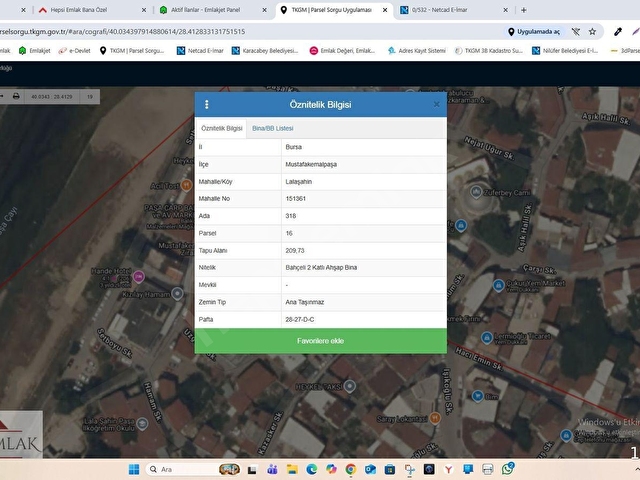Screen dimensions: 640x480
Task: Open the Windows Start menu
Action: (x=134, y=469)
